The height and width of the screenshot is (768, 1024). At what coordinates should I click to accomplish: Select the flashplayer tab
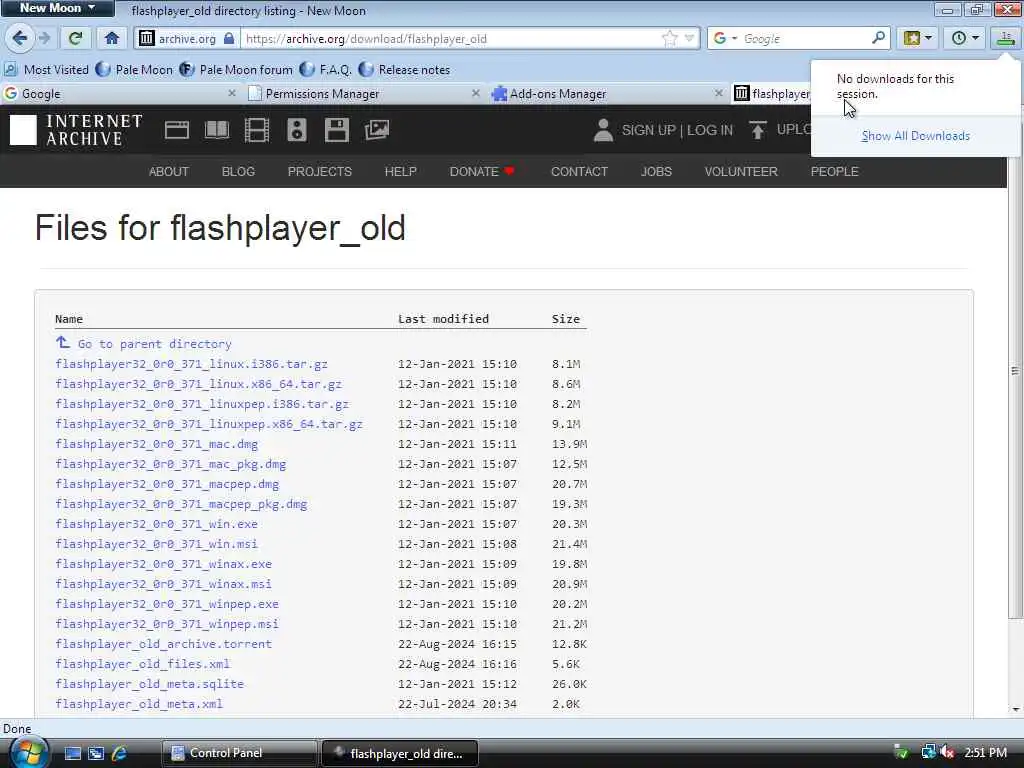tap(773, 93)
